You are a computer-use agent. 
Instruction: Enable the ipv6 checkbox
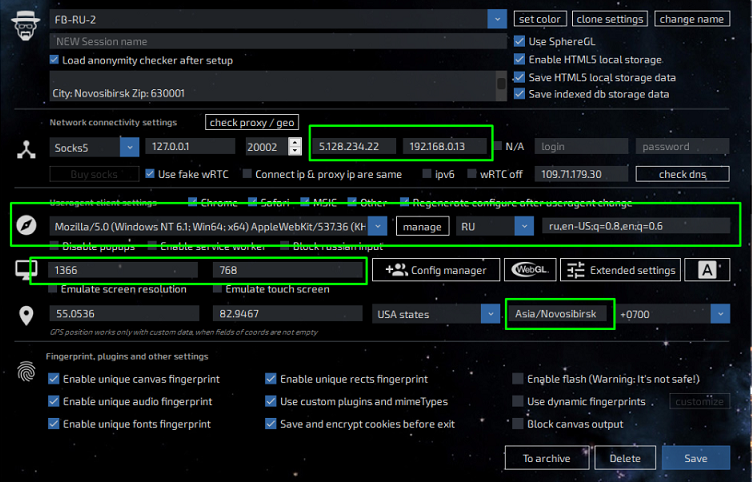pos(427,174)
